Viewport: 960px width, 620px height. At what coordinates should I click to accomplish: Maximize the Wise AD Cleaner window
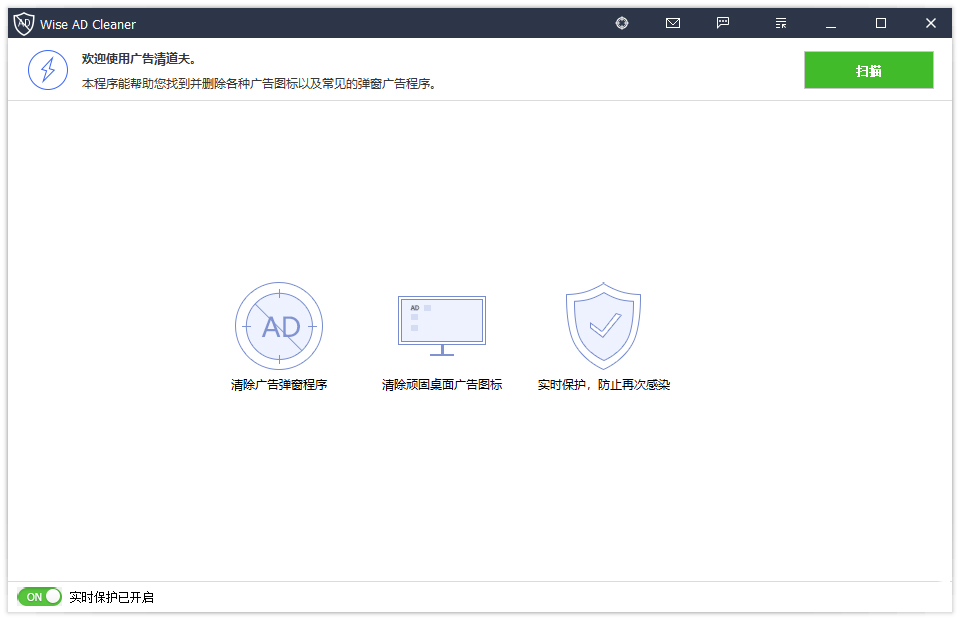coord(881,23)
